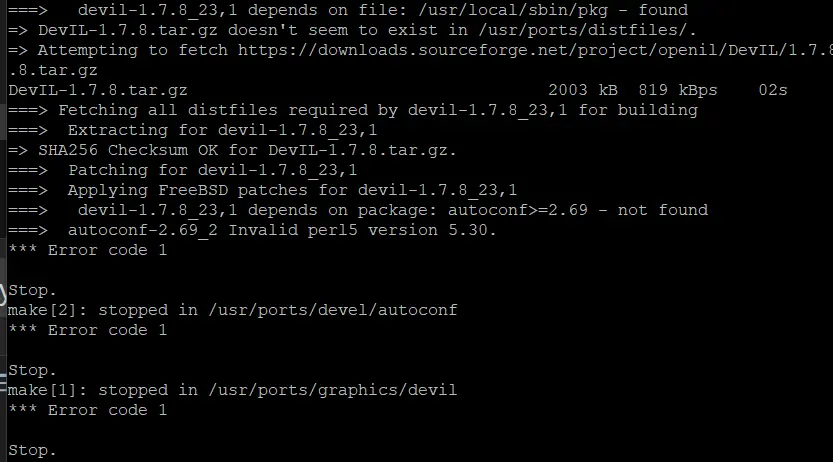The width and height of the screenshot is (833, 462).
Task: Click the autoconf-2.69_2 package name
Action: point(142,230)
